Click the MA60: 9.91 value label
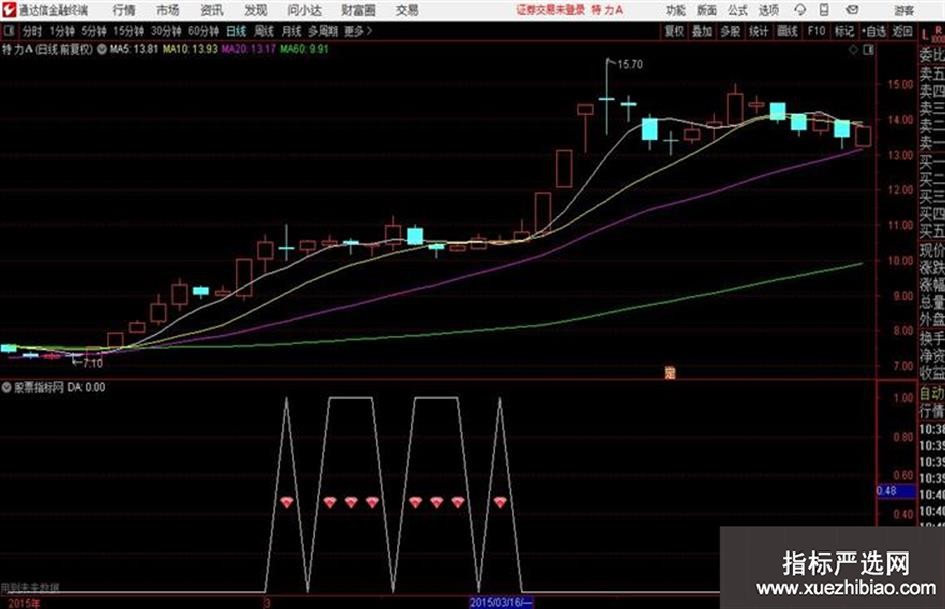Image resolution: width=945 pixels, height=609 pixels. pyautogui.click(x=304, y=49)
